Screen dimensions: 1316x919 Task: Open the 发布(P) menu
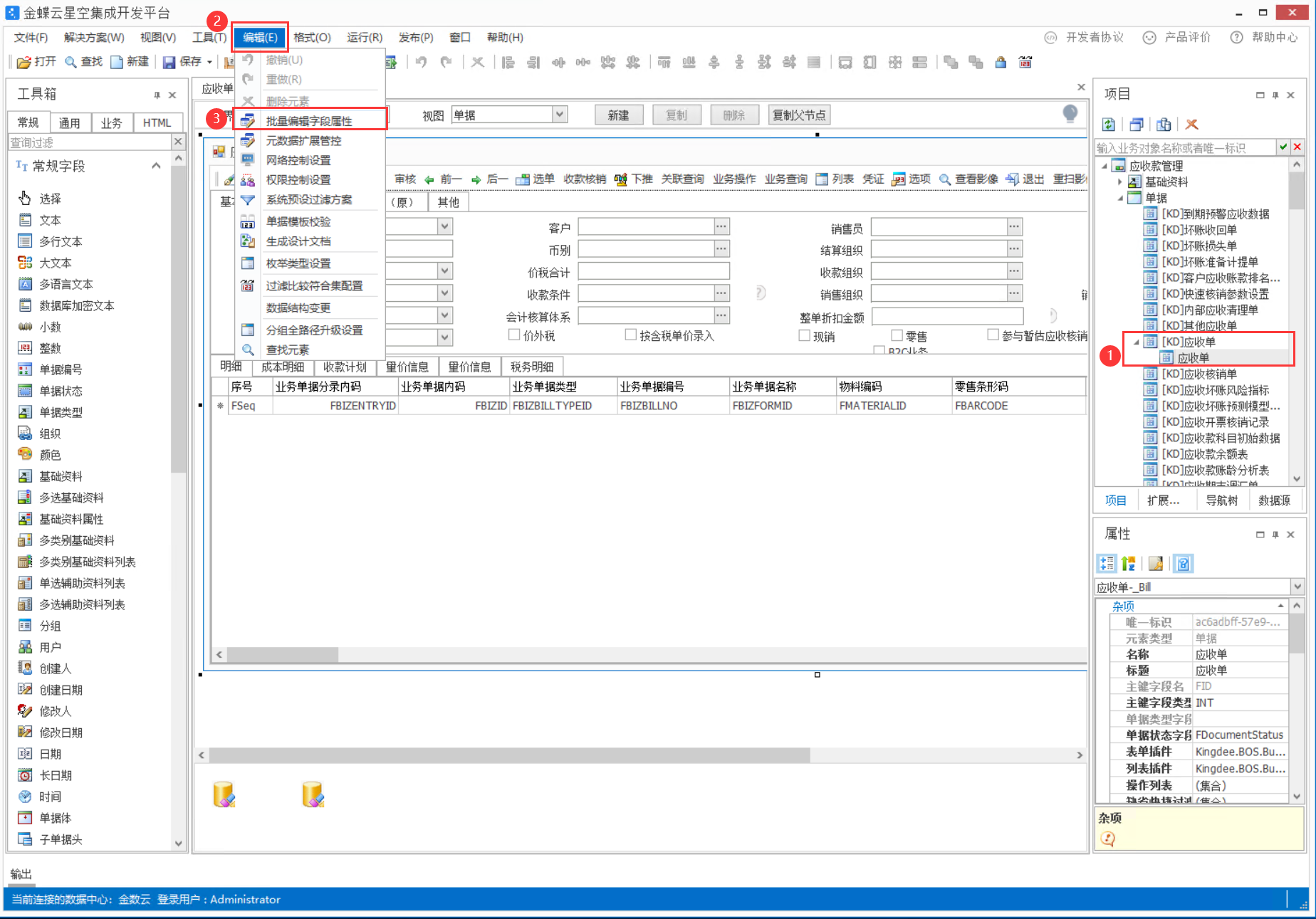[416, 37]
